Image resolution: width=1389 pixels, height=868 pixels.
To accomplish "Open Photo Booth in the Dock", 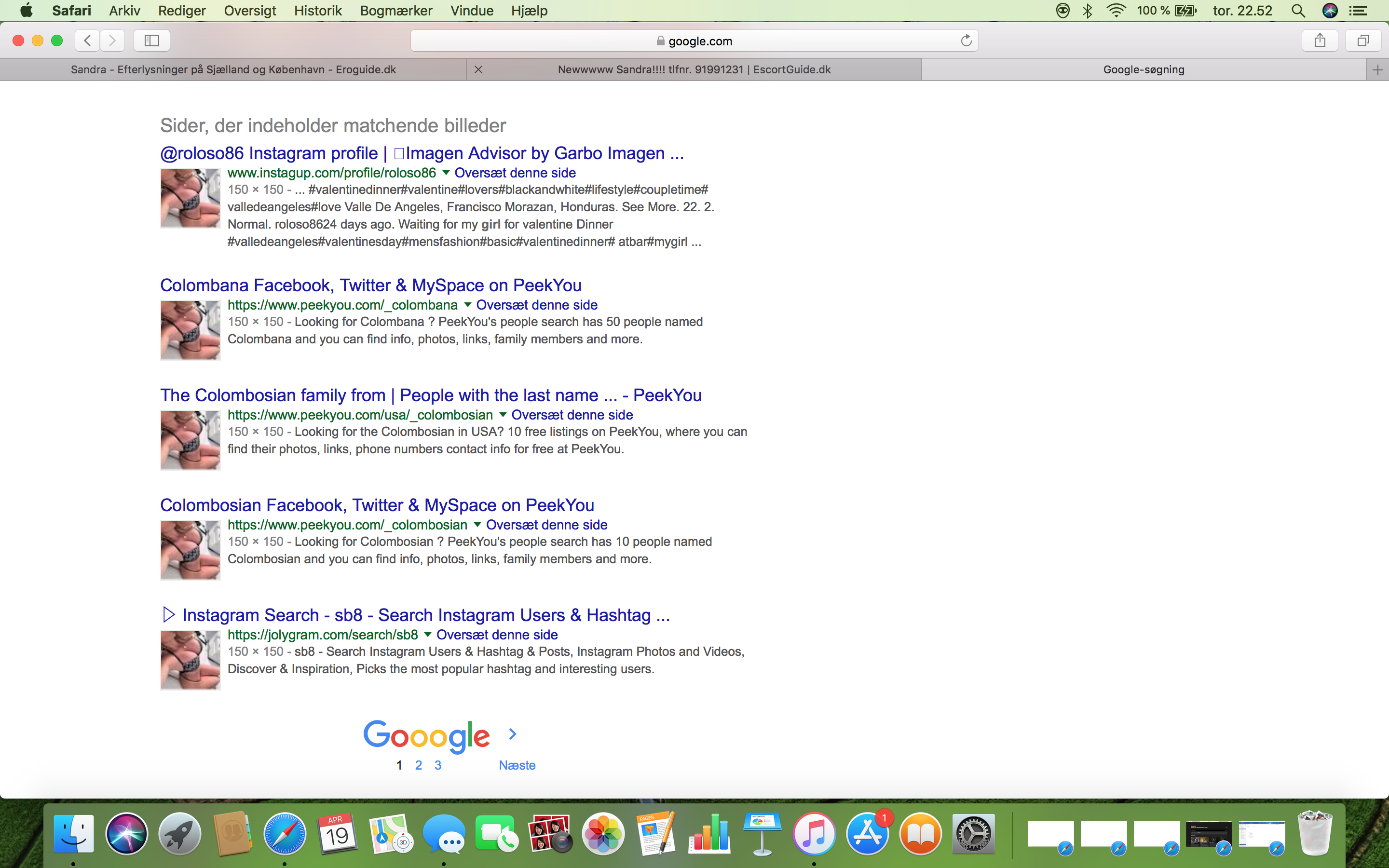I will [x=550, y=834].
